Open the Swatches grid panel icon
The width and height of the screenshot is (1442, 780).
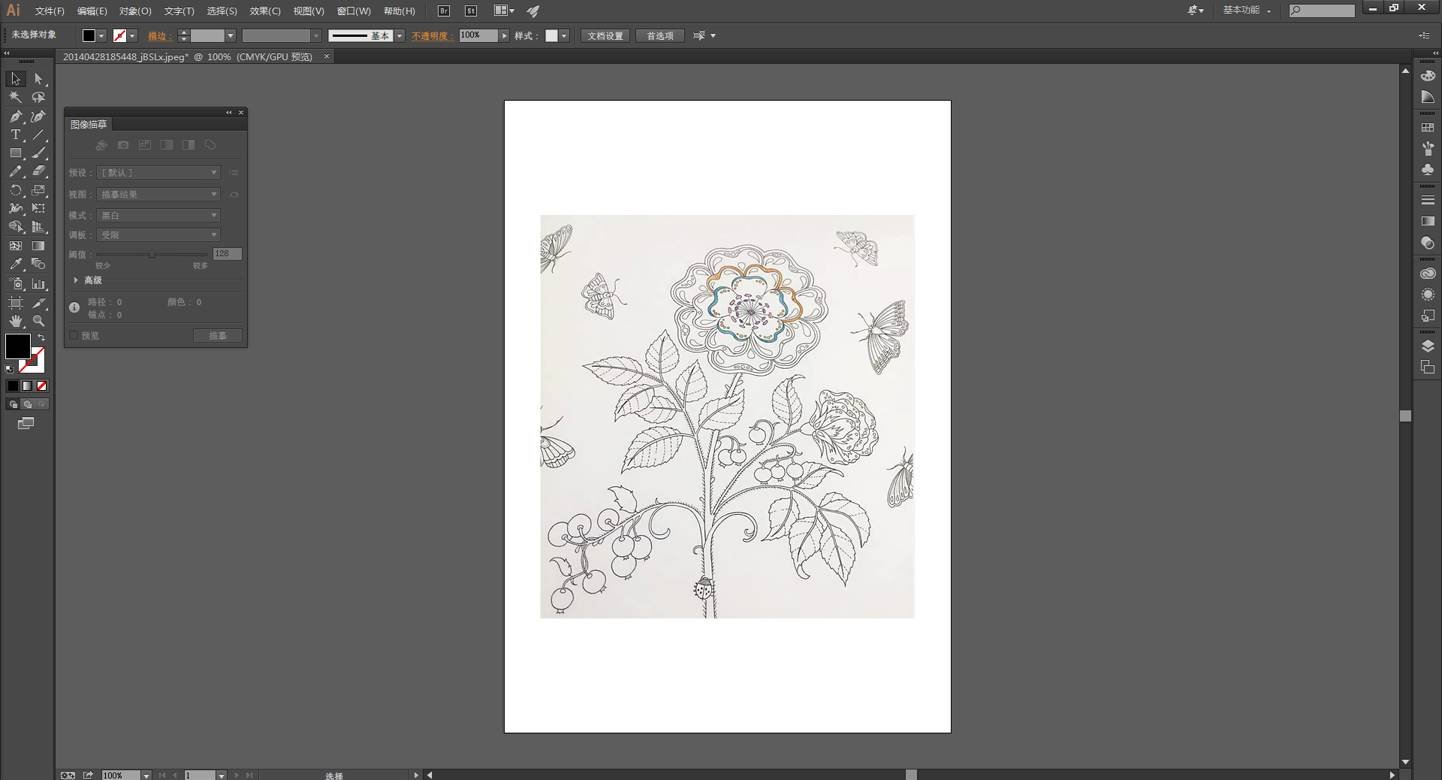tap(1428, 128)
